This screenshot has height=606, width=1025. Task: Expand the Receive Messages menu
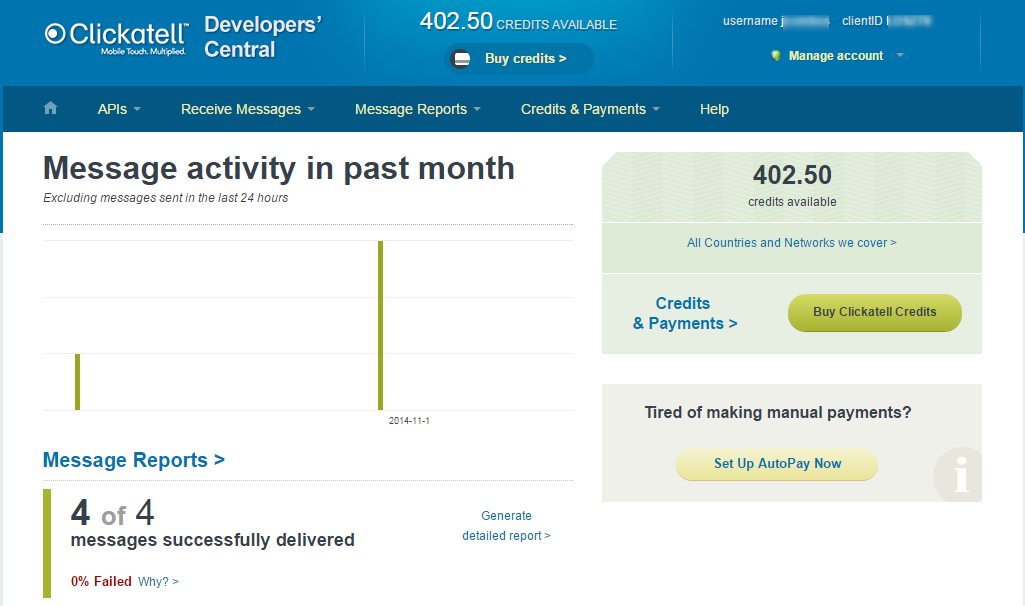(x=247, y=109)
